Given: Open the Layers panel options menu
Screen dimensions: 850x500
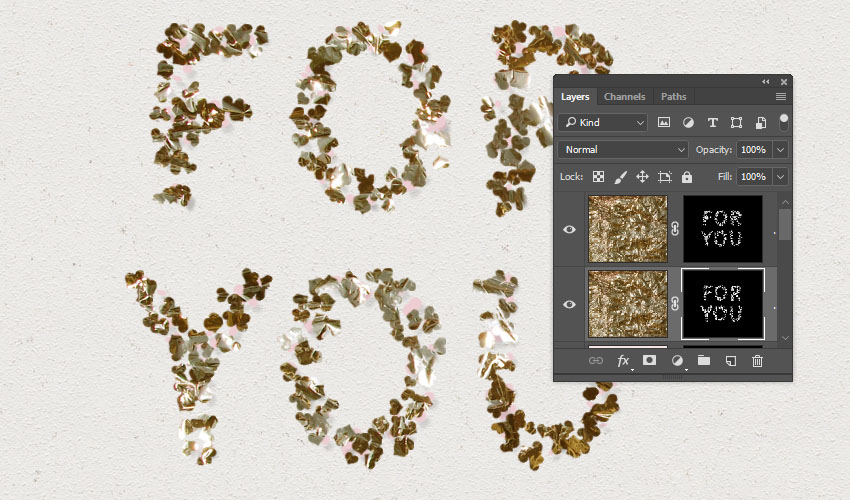Looking at the screenshot, I should point(780,97).
